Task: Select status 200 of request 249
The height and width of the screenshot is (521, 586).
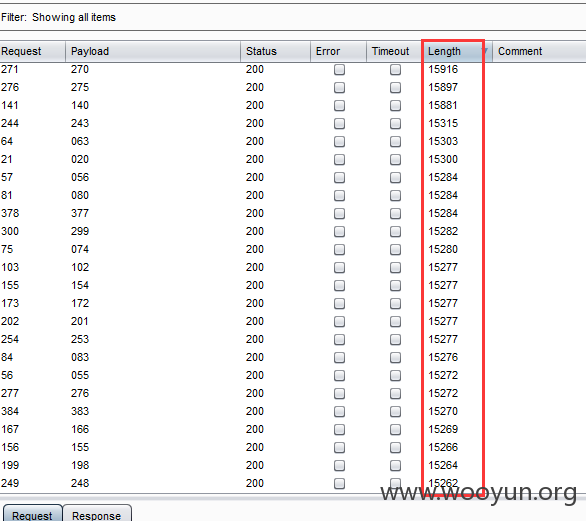Action: pos(255,483)
